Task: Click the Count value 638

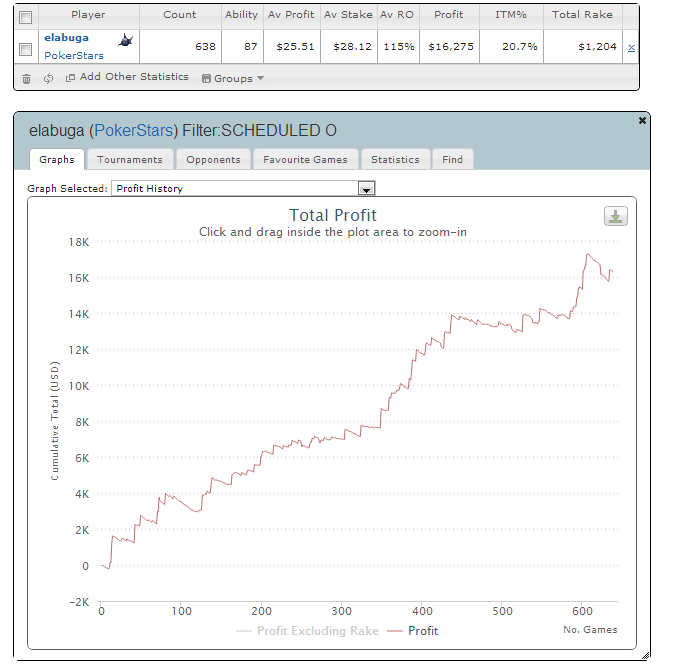Action: click(x=205, y=46)
